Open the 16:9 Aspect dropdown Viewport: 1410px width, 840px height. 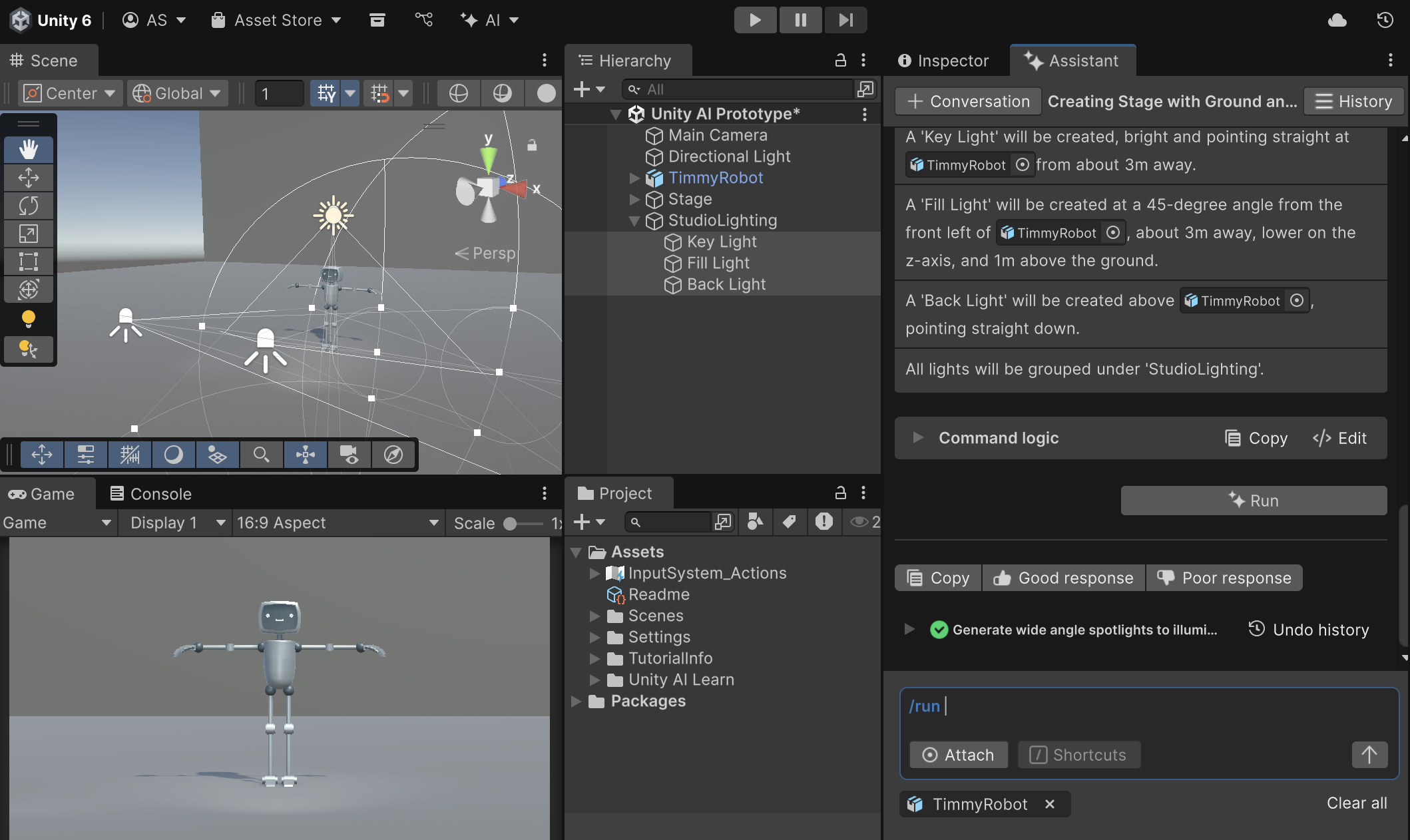(338, 523)
